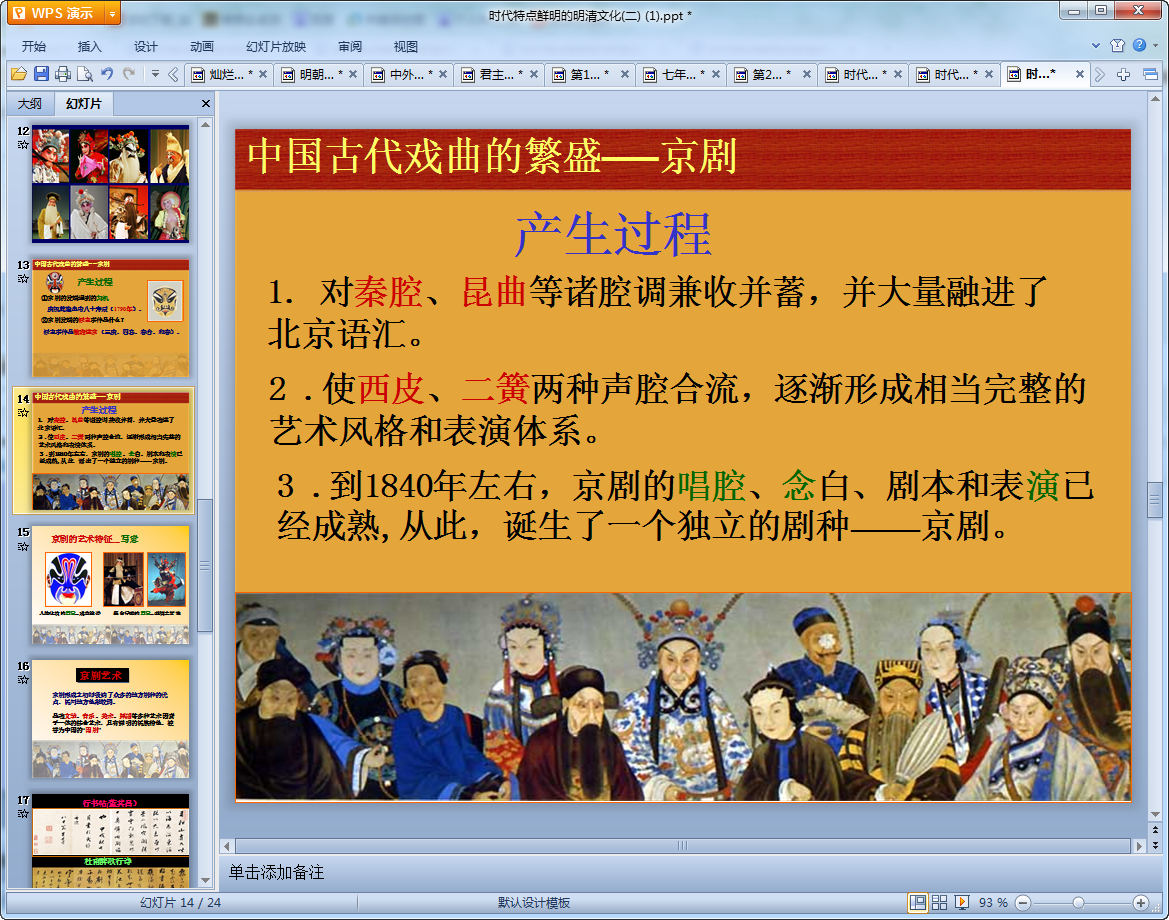Viewport: 1169px width, 920px height.
Task: Open the window list icon beside new-tab button
Action: click(1150, 75)
